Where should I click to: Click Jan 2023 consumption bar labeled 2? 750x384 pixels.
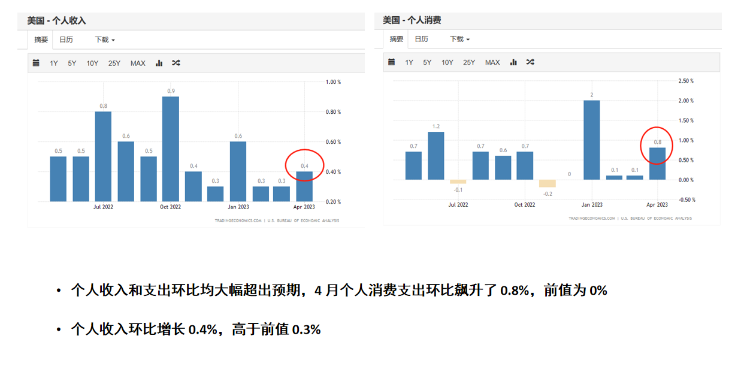tap(592, 140)
